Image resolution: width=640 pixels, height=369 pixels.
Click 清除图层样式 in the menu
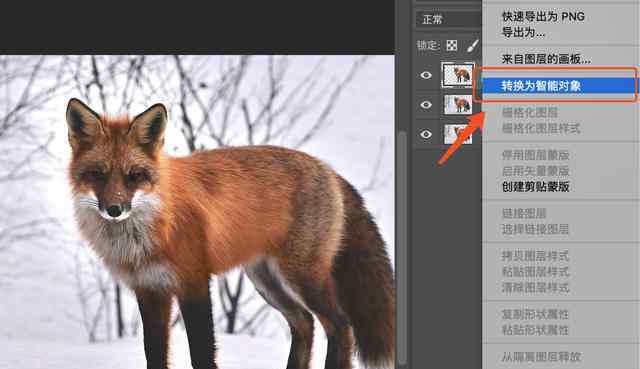[536, 288]
